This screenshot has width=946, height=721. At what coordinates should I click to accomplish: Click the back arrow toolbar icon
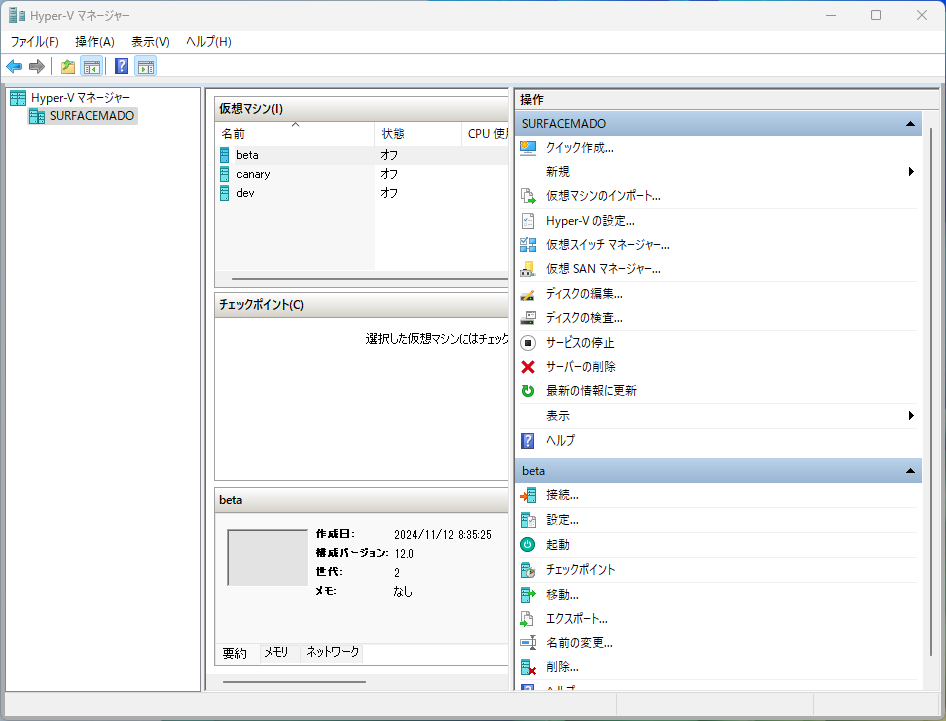click(x=14, y=66)
